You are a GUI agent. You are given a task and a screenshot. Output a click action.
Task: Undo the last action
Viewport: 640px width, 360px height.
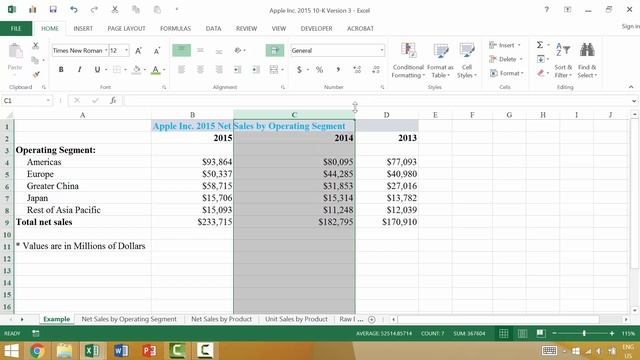tap(73, 9)
